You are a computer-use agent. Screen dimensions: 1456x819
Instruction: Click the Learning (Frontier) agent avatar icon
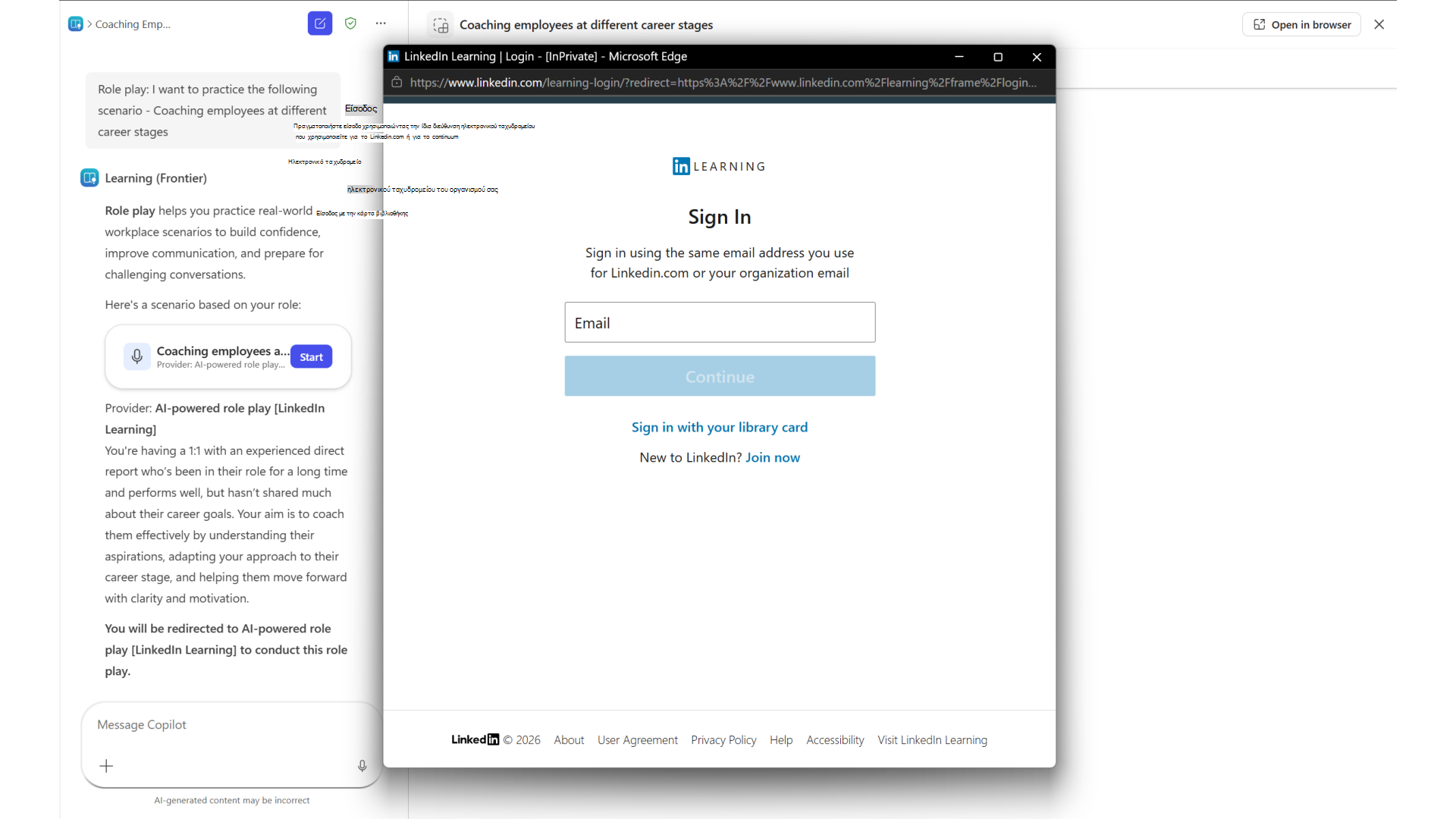89,177
